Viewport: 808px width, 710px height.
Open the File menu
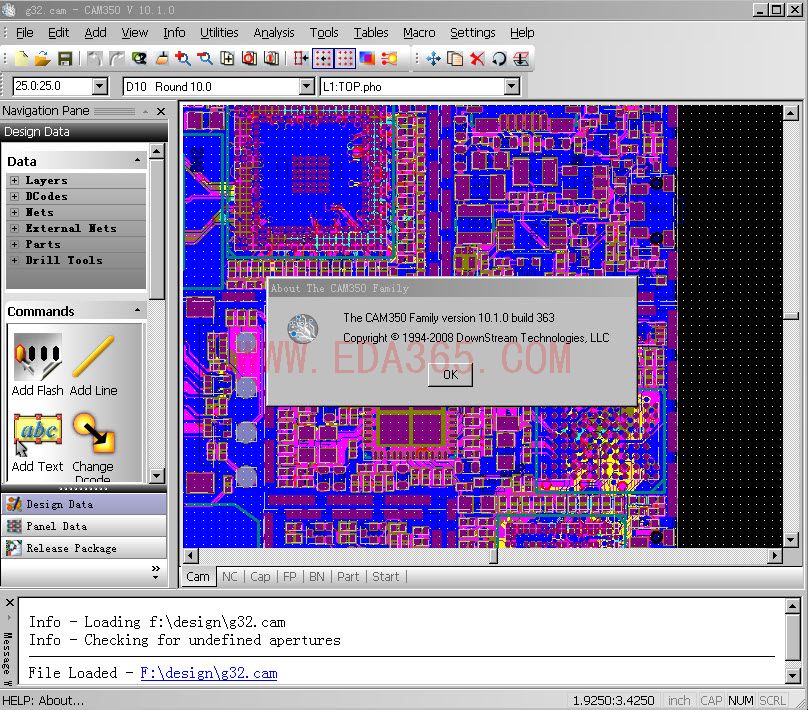coord(24,32)
